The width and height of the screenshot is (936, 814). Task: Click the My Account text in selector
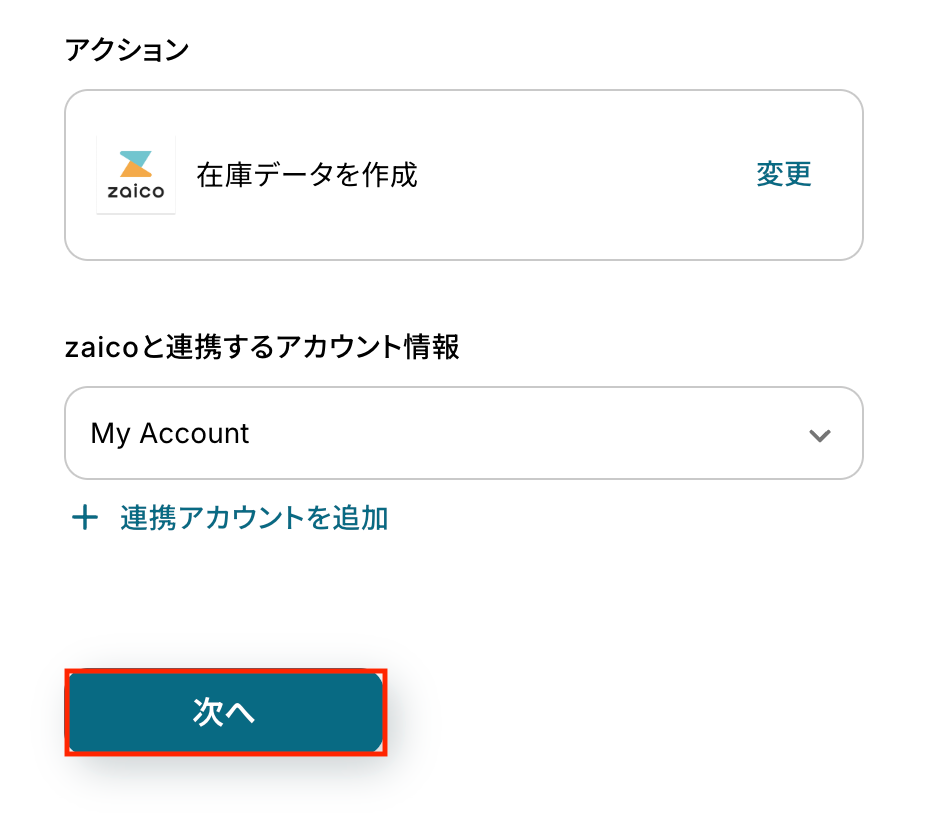pyautogui.click(x=170, y=434)
